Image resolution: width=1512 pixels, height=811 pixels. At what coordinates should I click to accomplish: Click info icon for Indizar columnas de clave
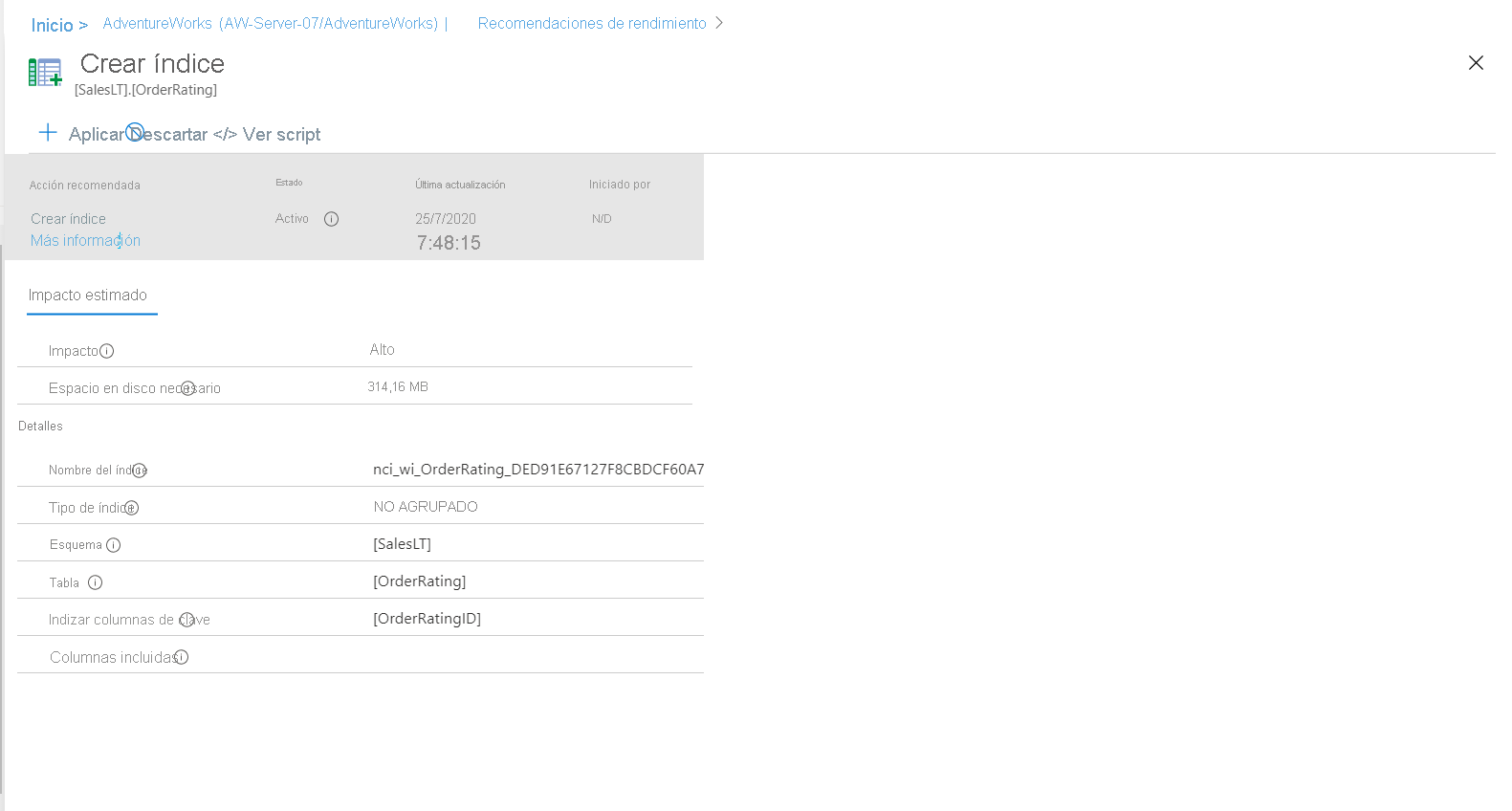coord(186,620)
